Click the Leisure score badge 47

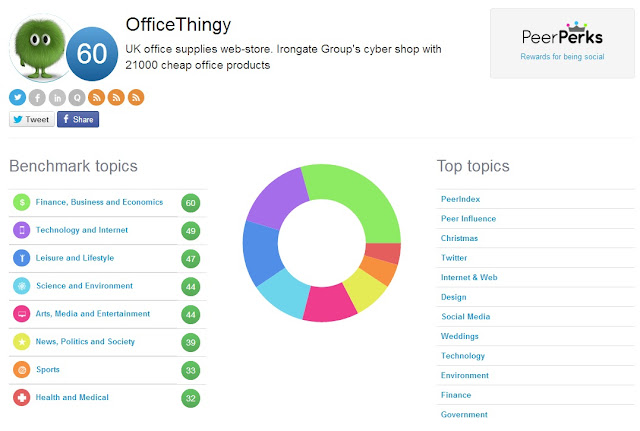[x=191, y=259]
